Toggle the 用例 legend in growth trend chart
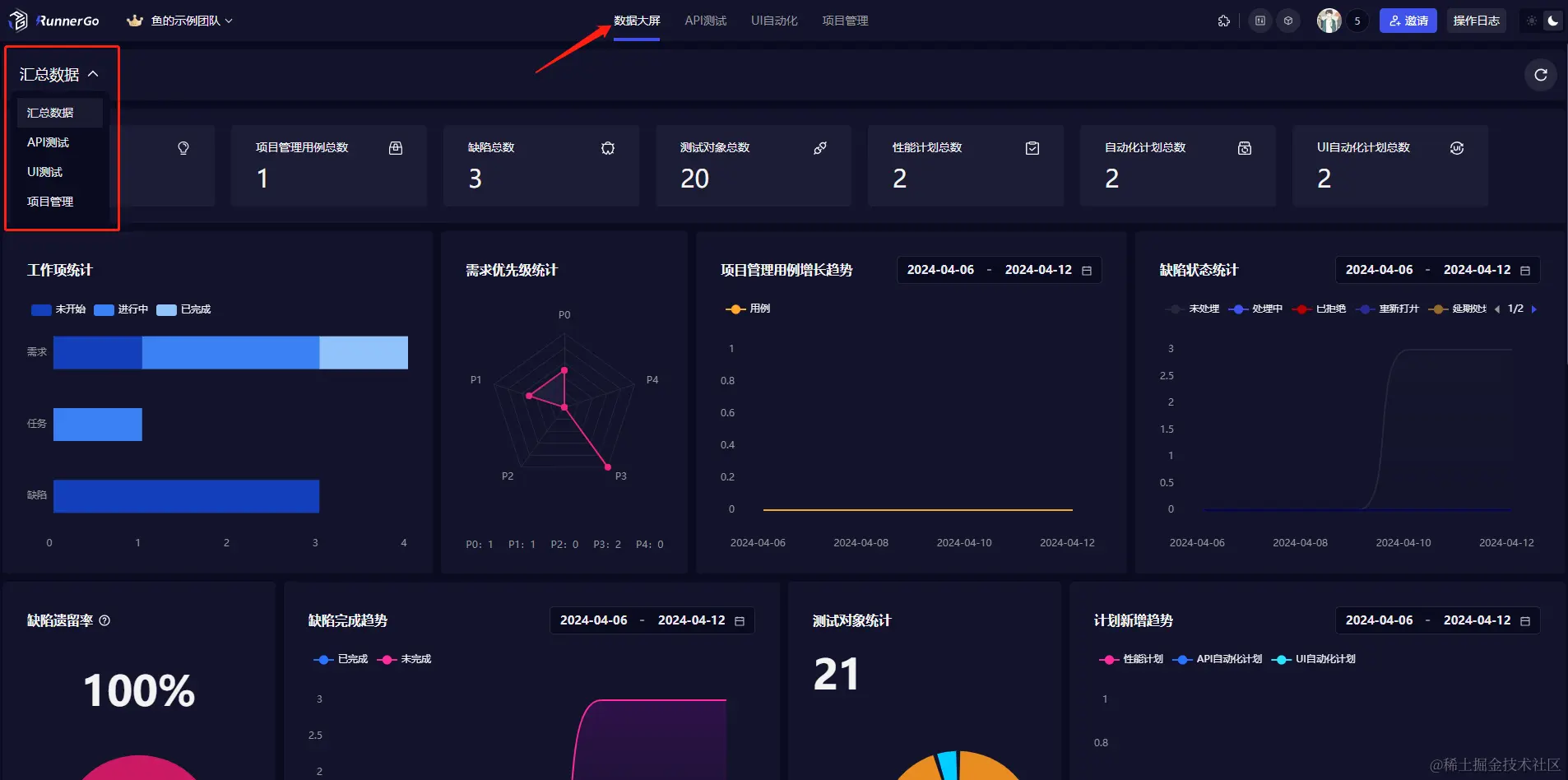Screen dimensions: 1568x780 (748, 309)
